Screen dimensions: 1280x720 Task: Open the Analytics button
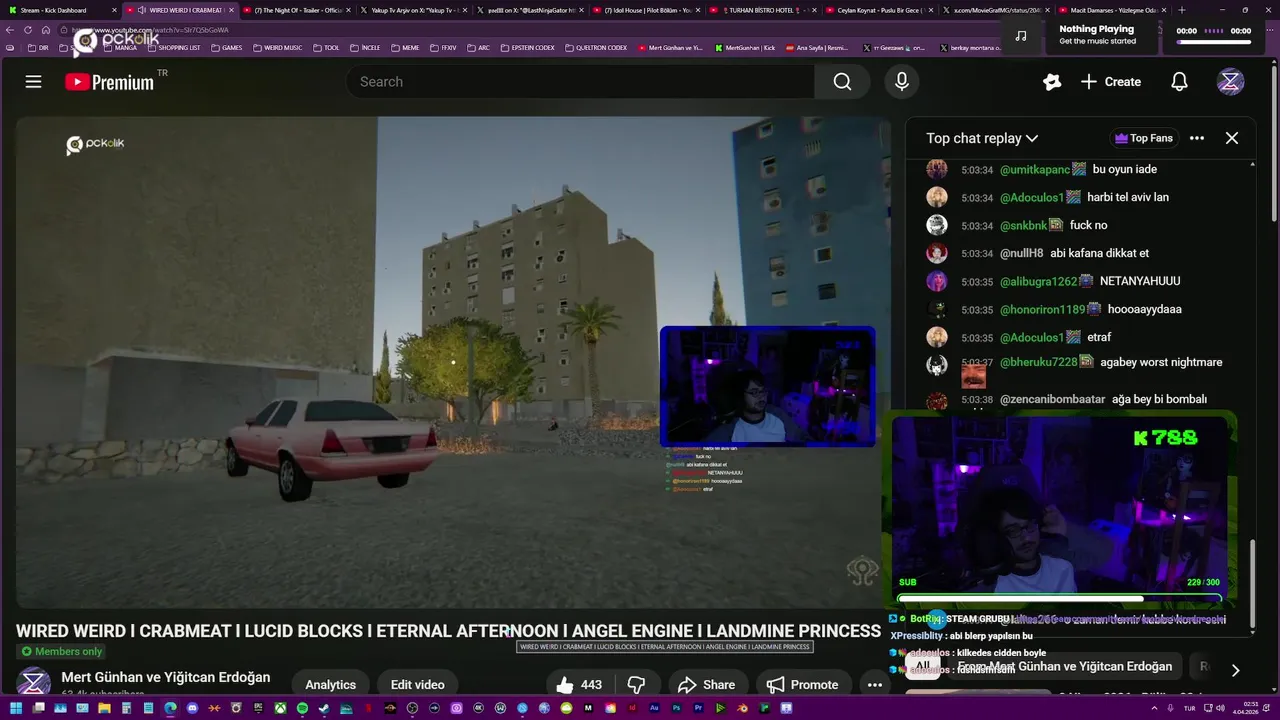(330, 685)
